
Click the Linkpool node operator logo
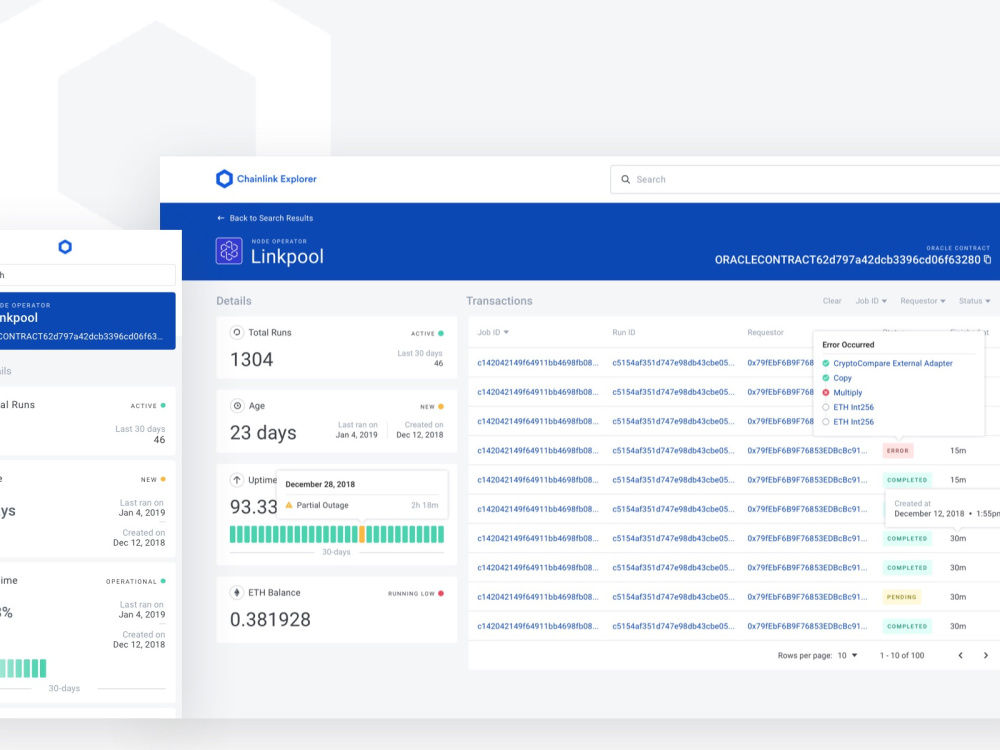click(229, 251)
